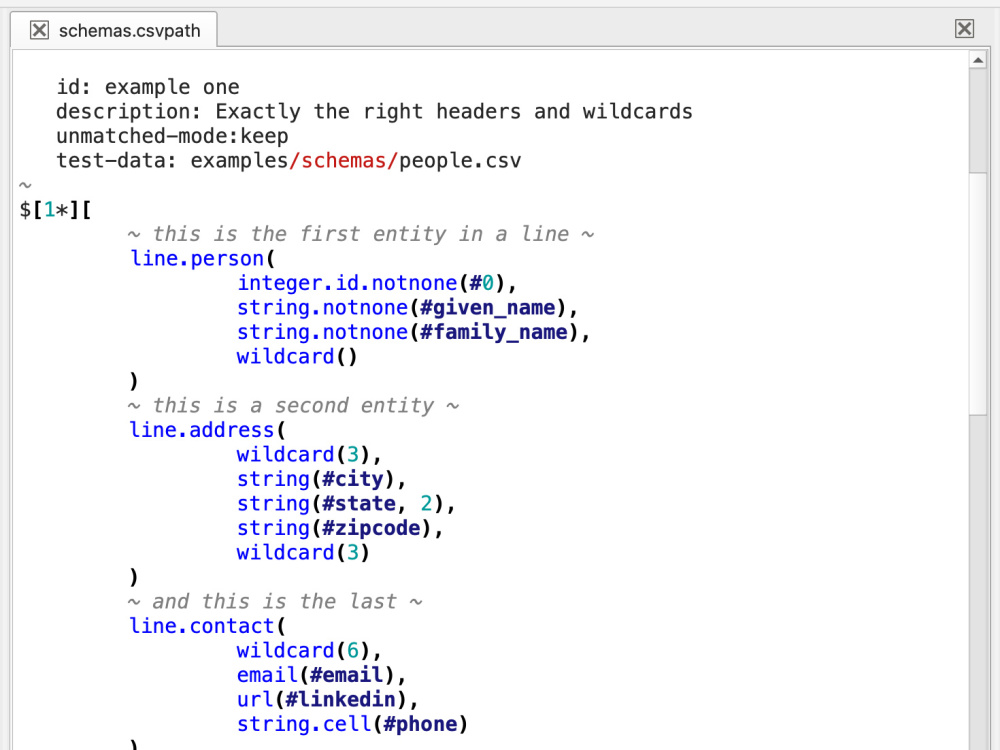
Task: Click 'string(#zipcode)' line
Action: 340,528
